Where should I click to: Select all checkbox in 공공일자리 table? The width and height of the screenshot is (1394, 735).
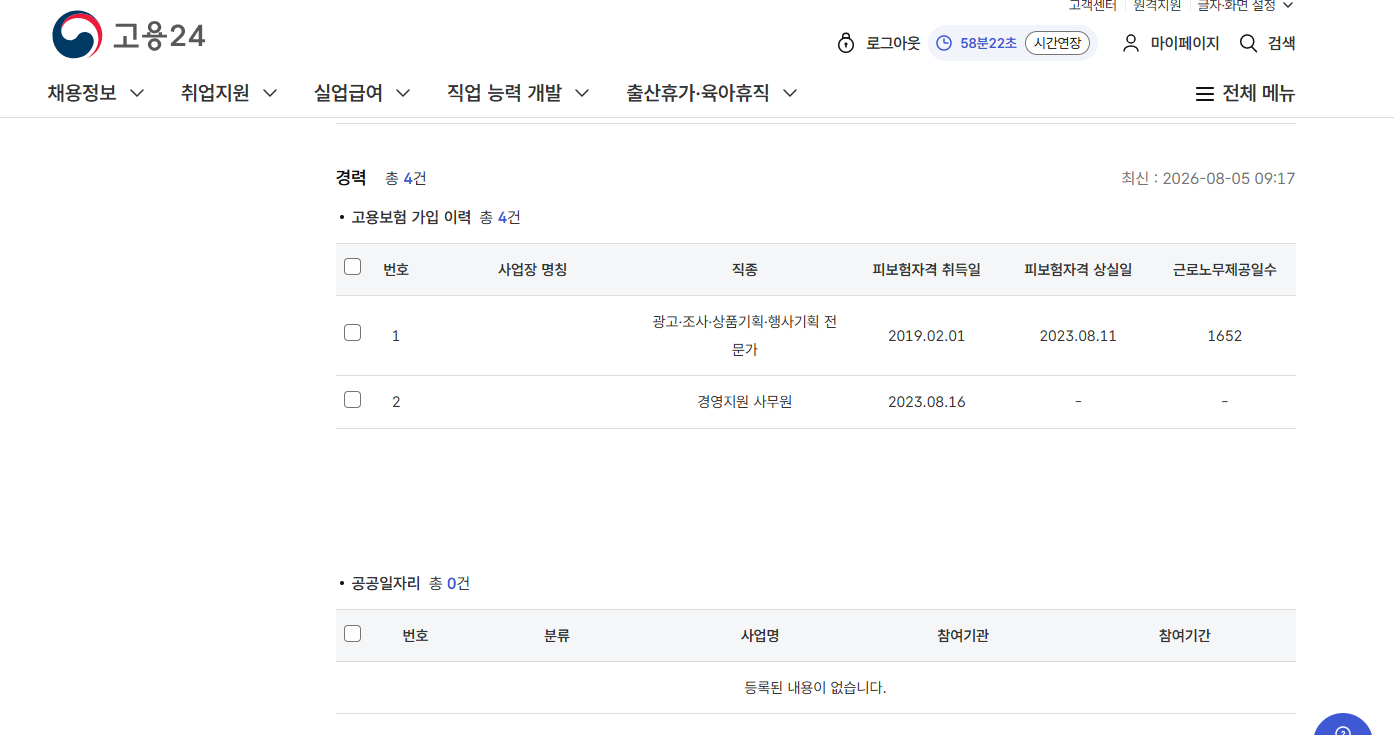tap(352, 633)
